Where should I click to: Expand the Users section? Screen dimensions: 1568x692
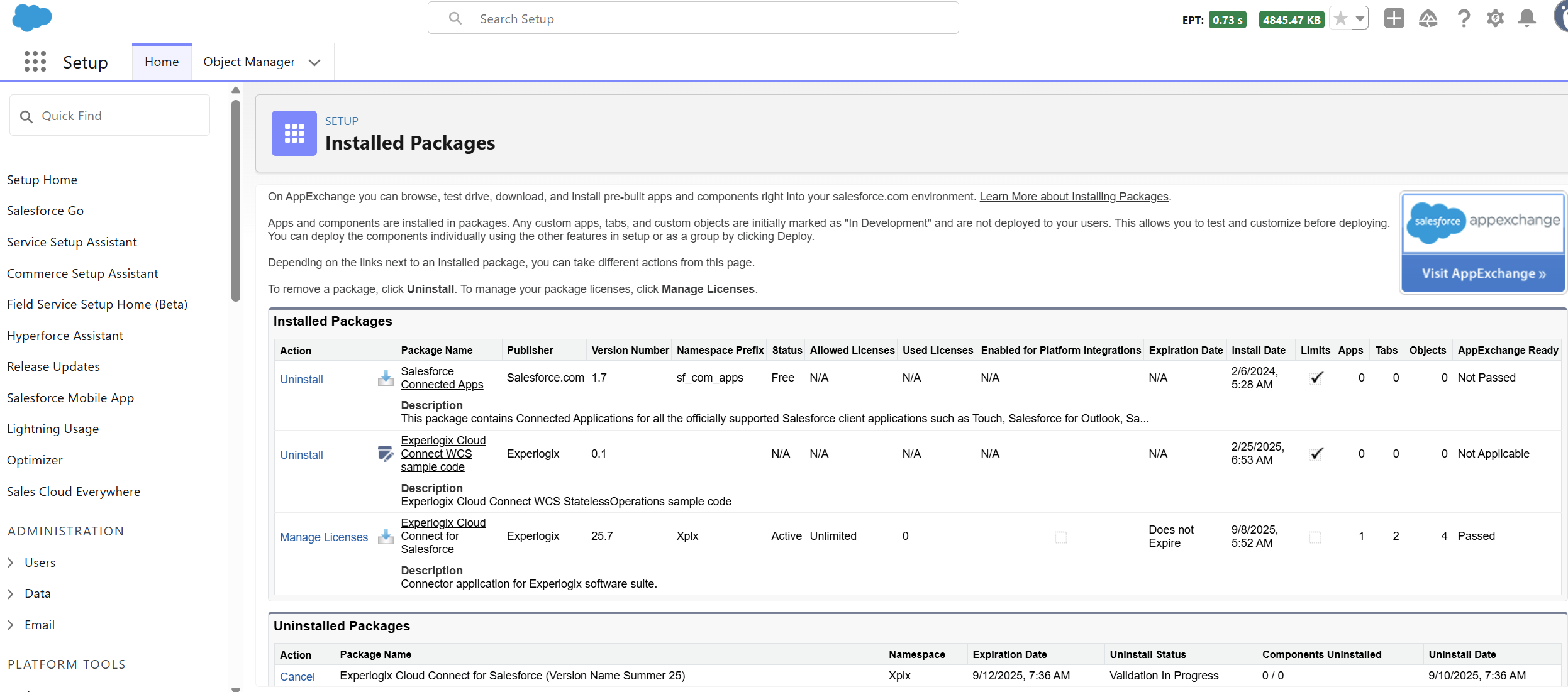(10, 563)
